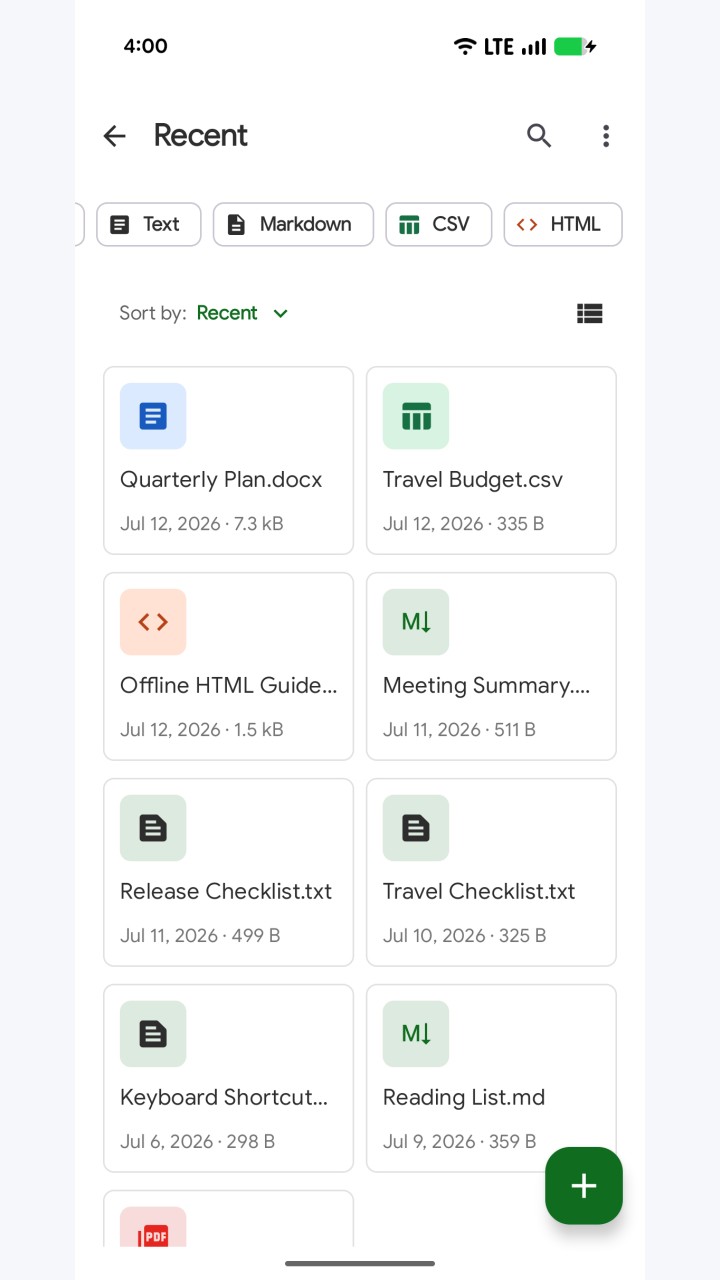Click the Release Checklist.txt file icon

tap(153, 828)
